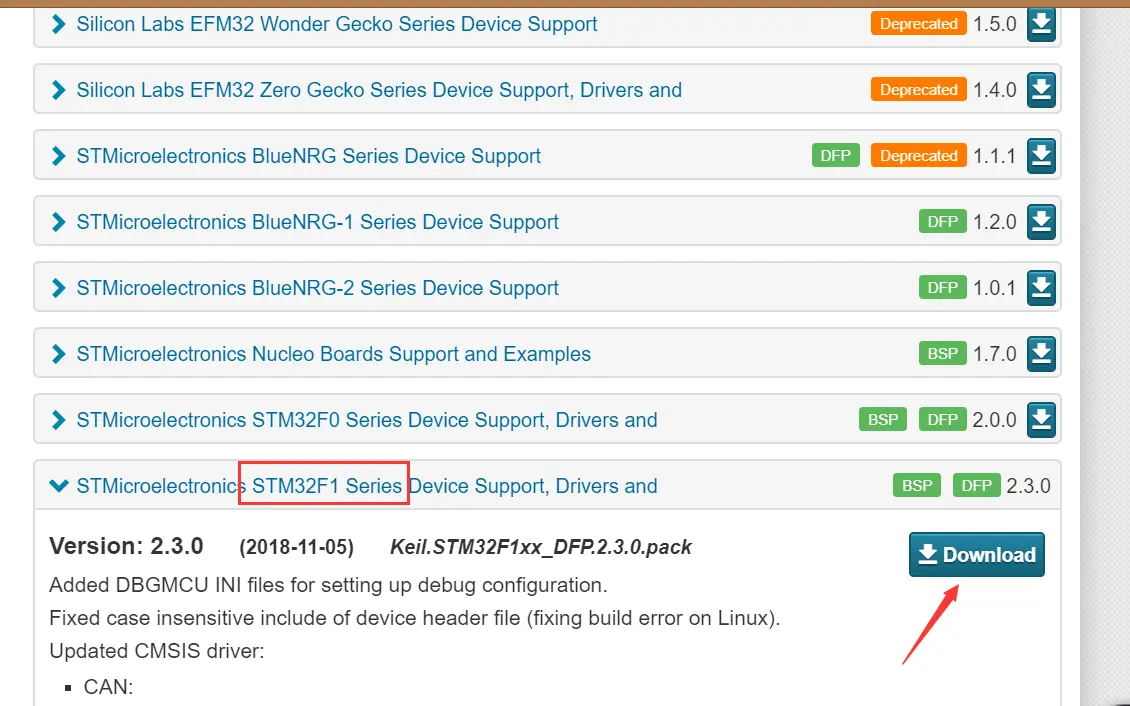
Task: Open STMicroelectronics STM32F1 Series Device Support link
Action: (367, 486)
